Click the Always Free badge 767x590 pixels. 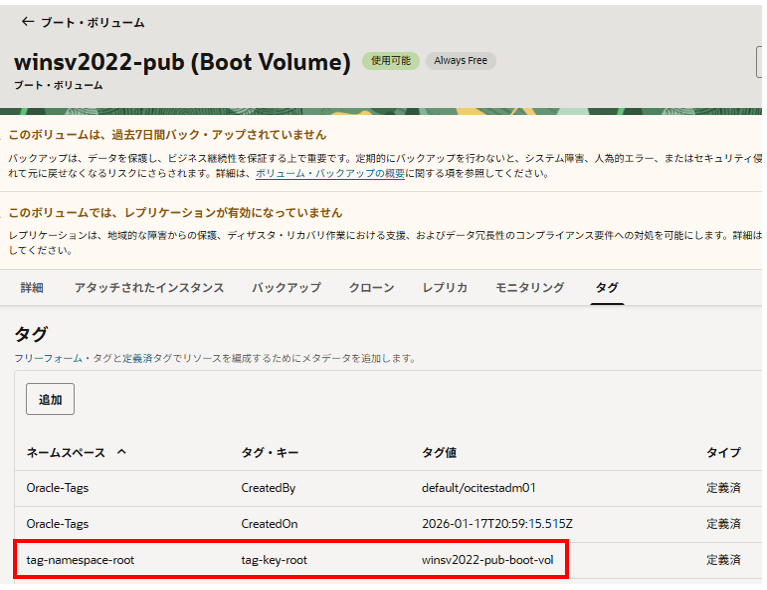click(x=460, y=61)
